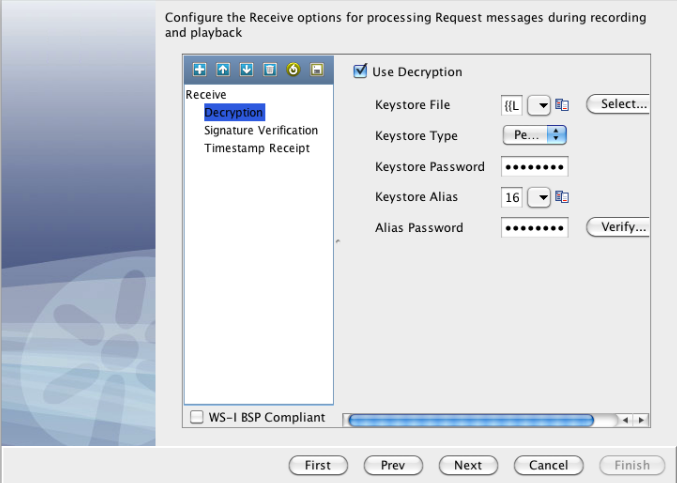The height and width of the screenshot is (483, 677).
Task: Click the trash delete icon
Action: [269, 70]
